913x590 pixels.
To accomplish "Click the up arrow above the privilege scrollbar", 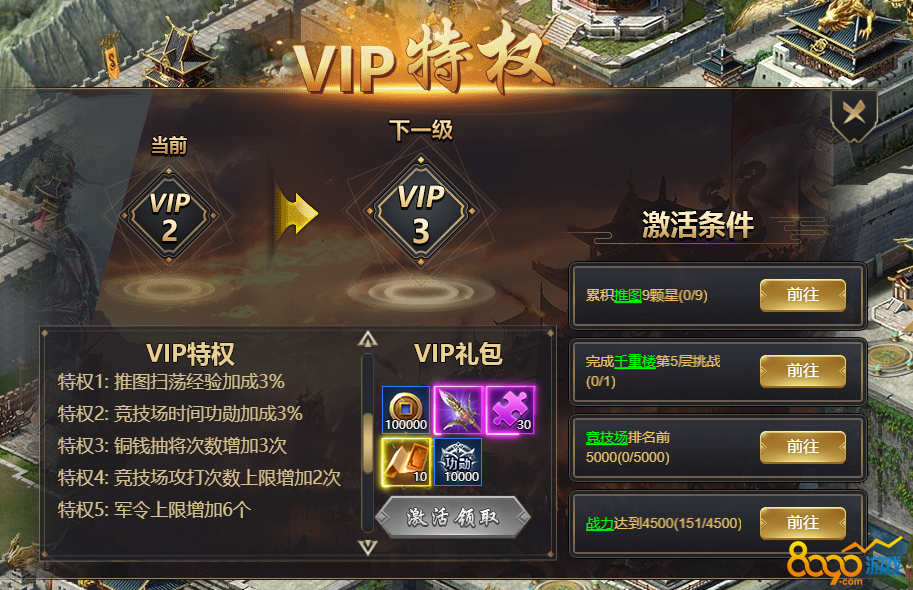I will coord(368,338).
